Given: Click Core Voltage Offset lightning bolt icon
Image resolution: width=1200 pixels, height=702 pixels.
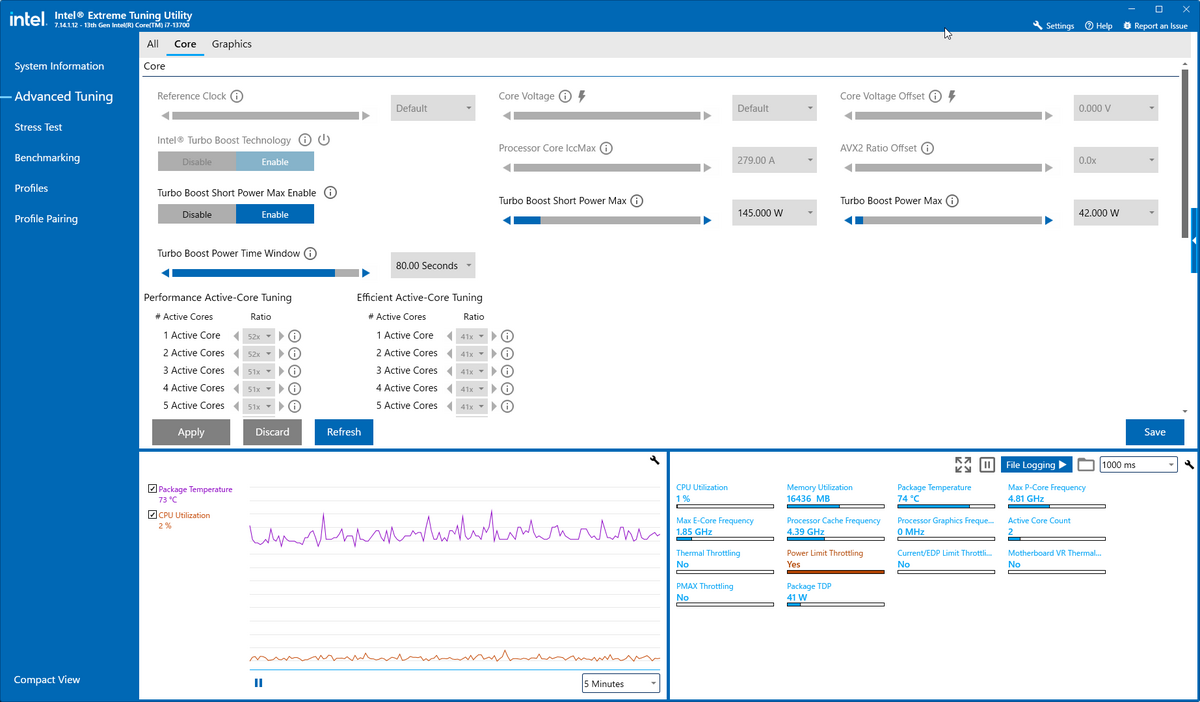Looking at the screenshot, I should 952,97.
